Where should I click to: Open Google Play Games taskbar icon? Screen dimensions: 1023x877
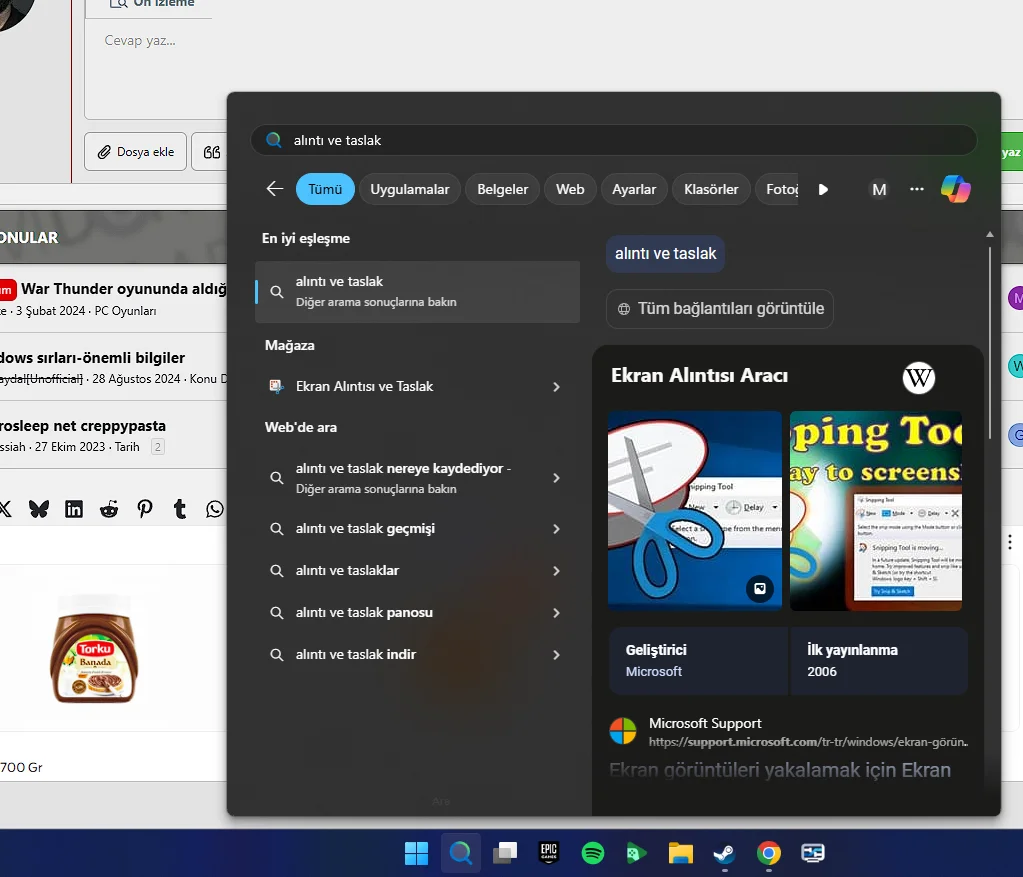(x=636, y=853)
